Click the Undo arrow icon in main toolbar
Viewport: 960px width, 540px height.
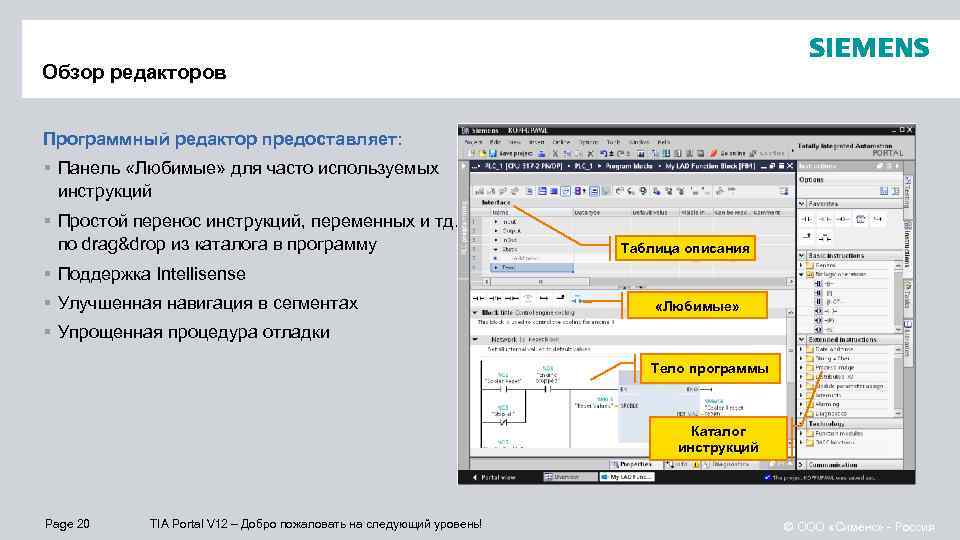click(604, 154)
